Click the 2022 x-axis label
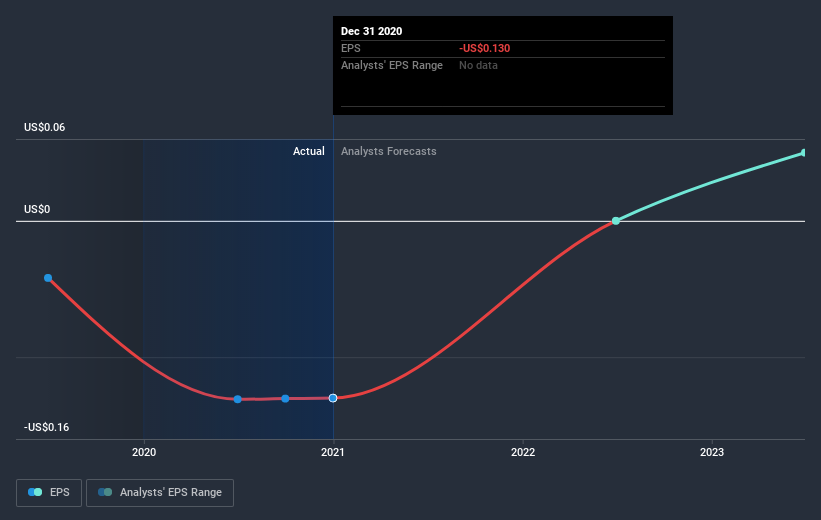This screenshot has height=520, width=821. (x=523, y=452)
